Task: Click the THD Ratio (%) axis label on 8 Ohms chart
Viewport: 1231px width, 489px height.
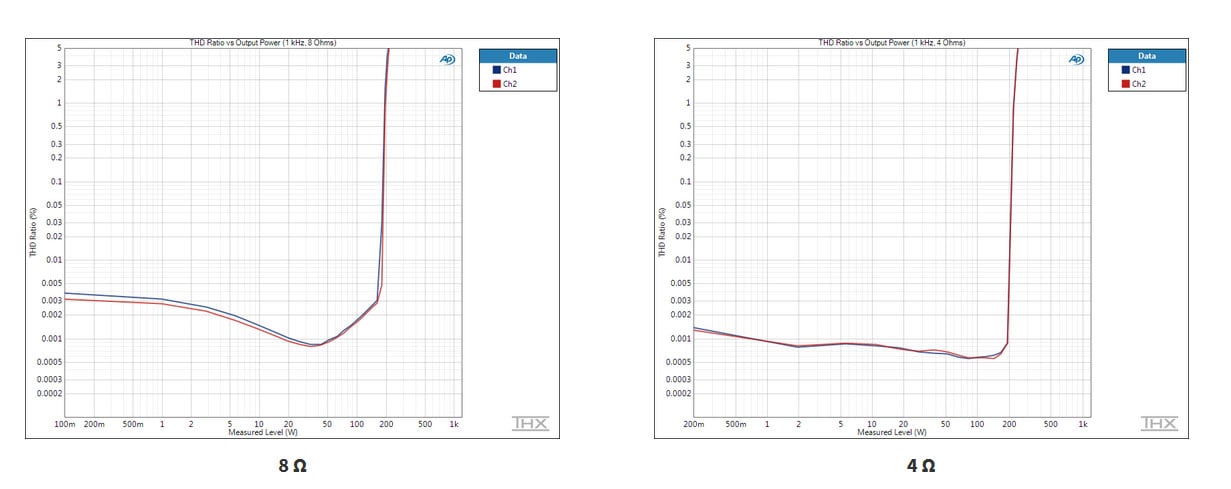Action: [32, 234]
